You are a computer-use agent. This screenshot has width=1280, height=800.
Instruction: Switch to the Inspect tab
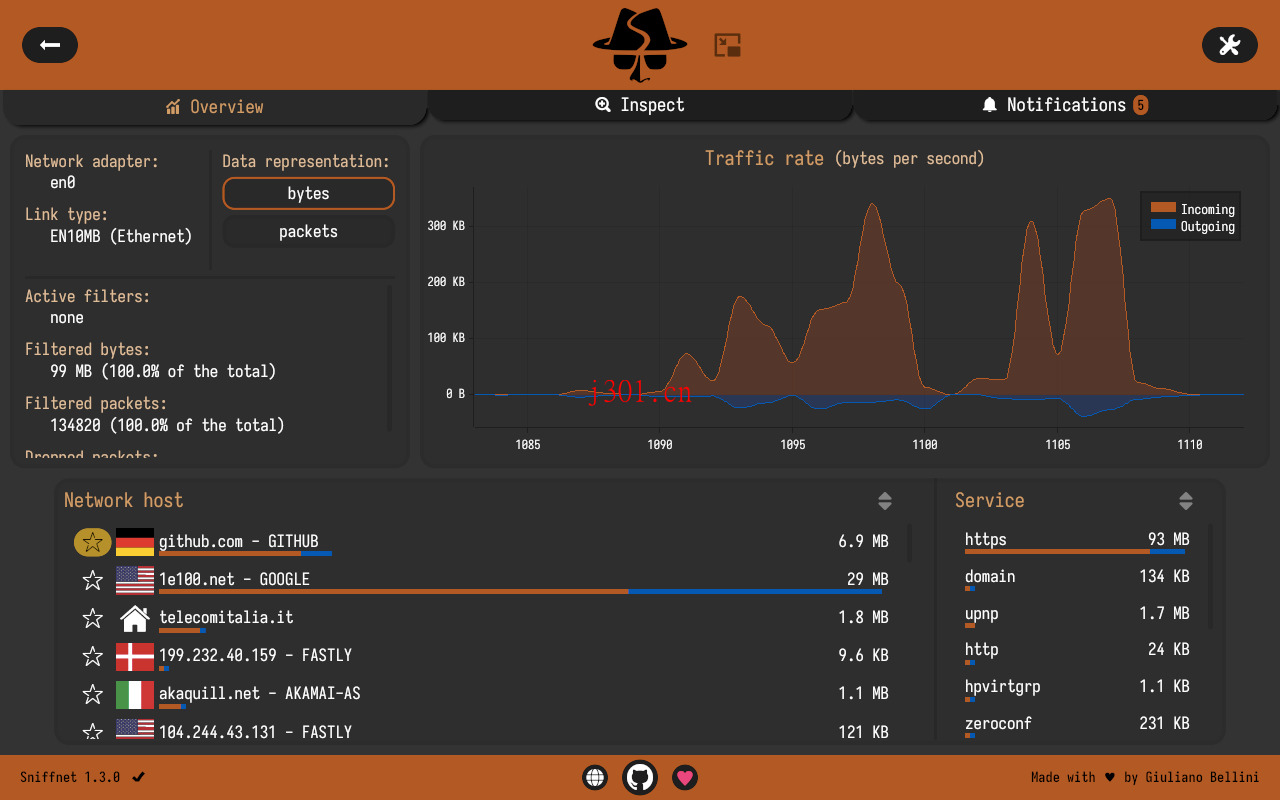tap(640, 104)
